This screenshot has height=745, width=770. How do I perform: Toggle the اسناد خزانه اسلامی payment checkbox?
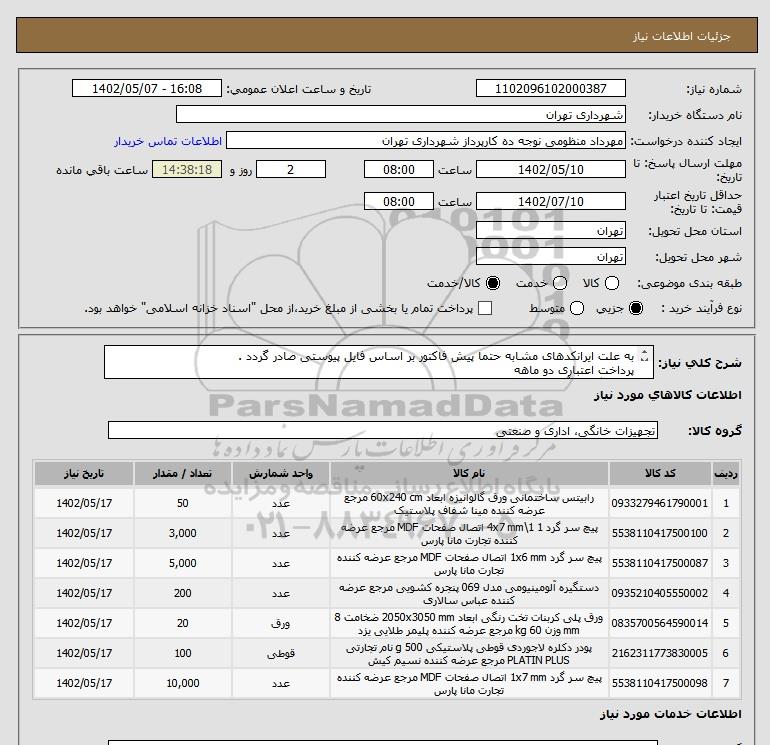485,308
